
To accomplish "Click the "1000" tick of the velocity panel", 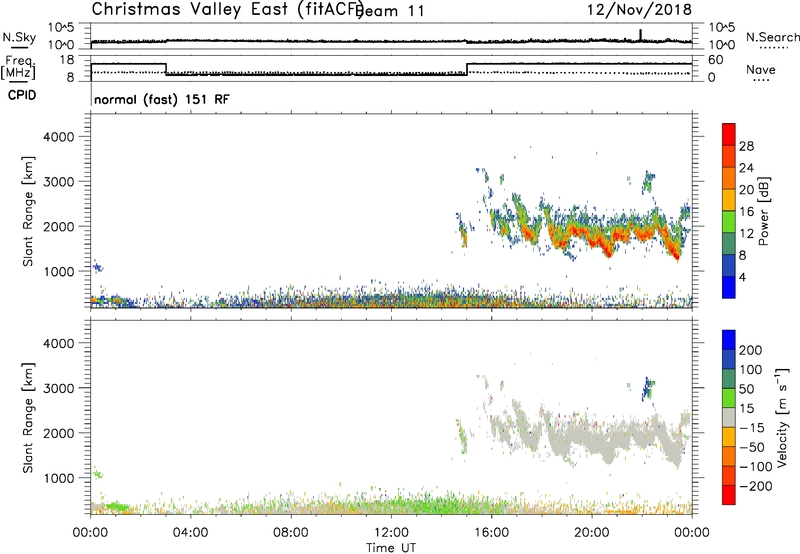I will (x=59, y=478).
